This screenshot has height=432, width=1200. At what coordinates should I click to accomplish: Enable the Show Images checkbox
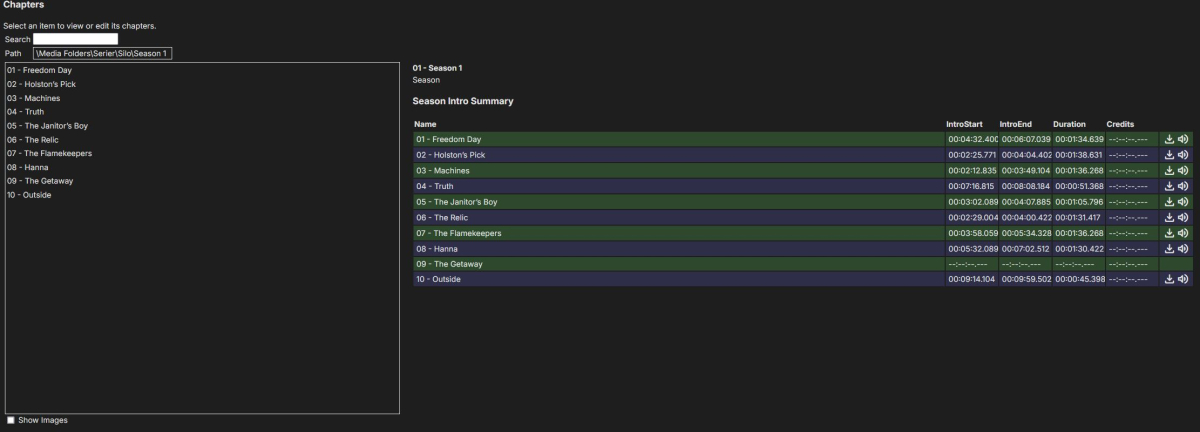pos(11,420)
